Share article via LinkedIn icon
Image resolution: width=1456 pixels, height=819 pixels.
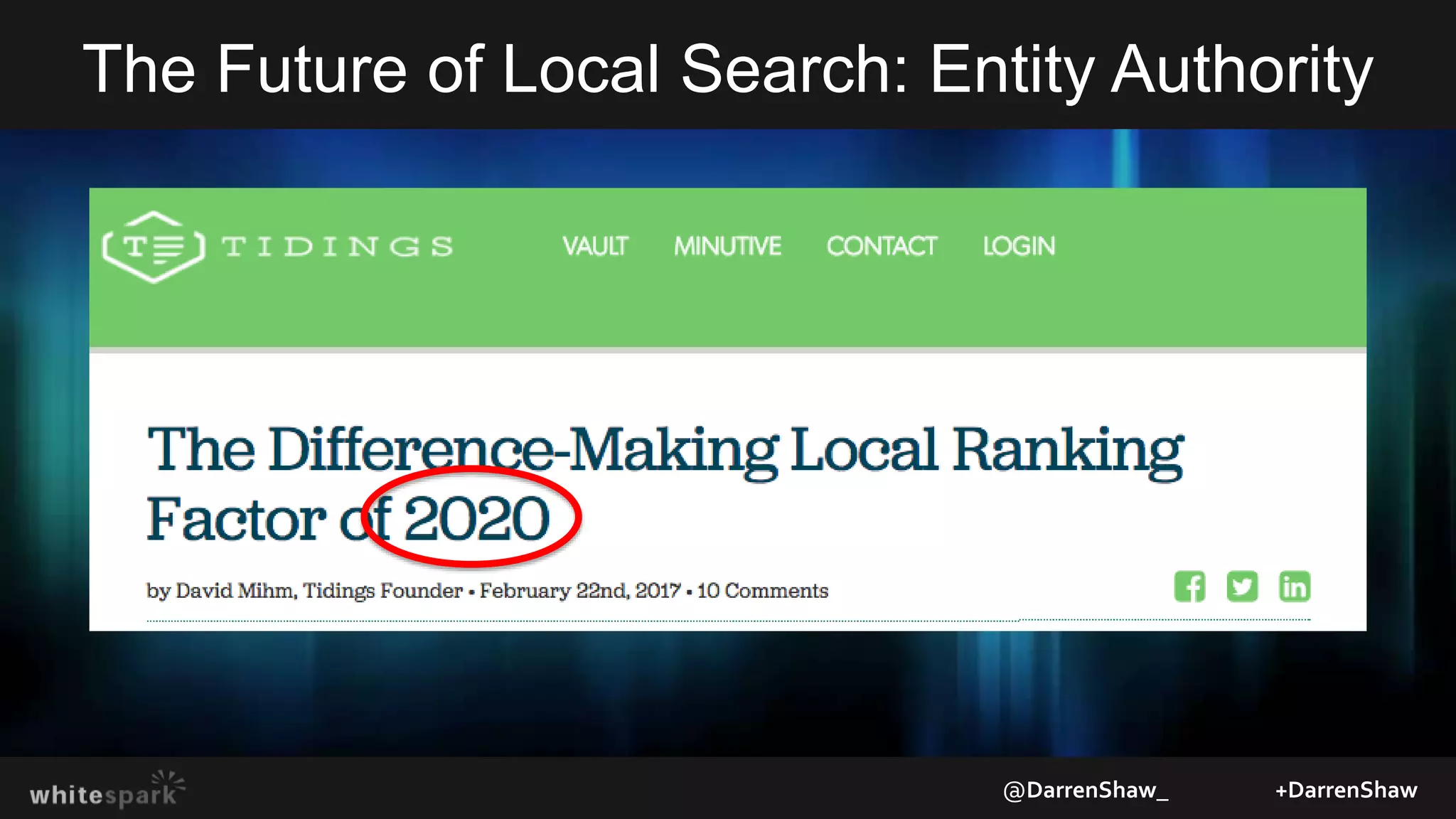pyautogui.click(x=1294, y=587)
